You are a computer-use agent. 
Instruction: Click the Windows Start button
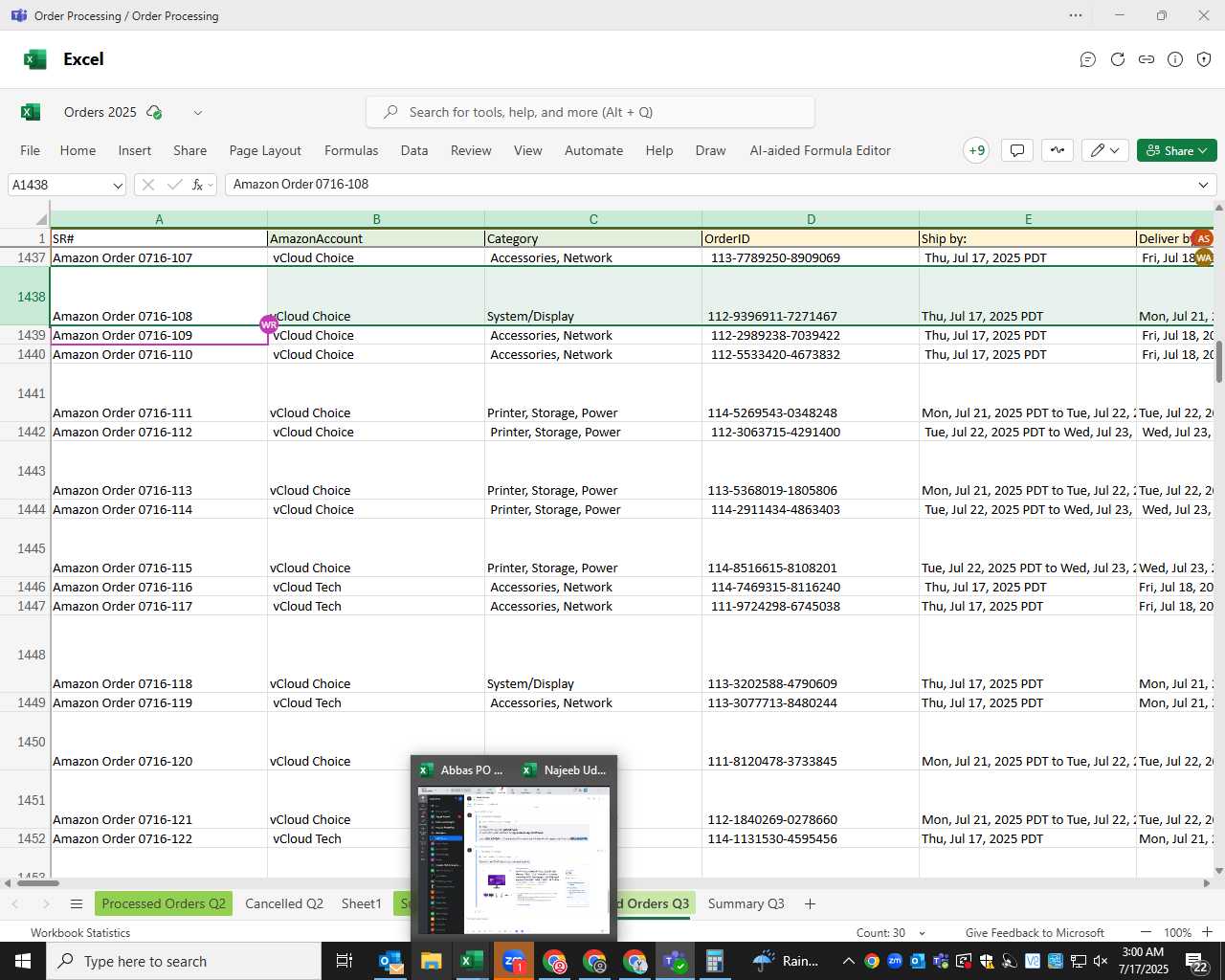point(23,961)
